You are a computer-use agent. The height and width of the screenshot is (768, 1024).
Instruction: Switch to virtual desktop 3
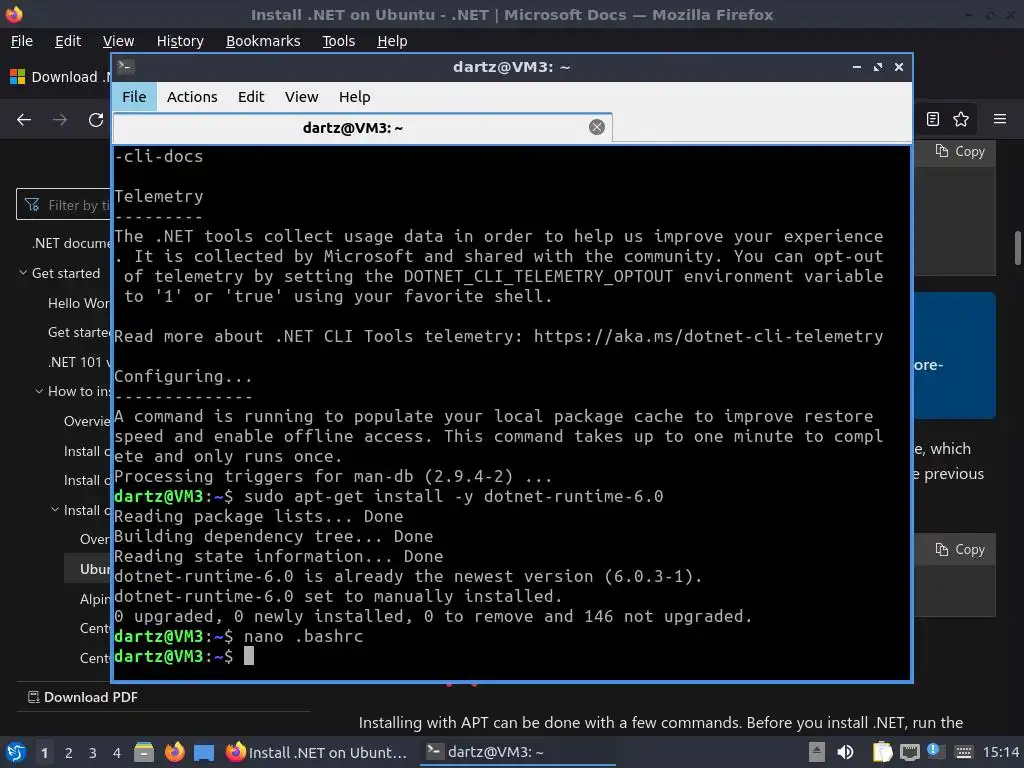tap(93, 753)
